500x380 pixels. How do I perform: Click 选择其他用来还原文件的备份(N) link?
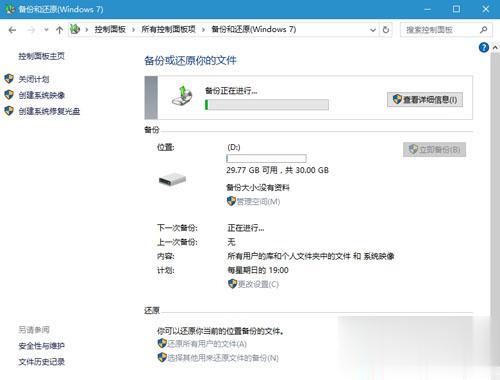(223, 358)
